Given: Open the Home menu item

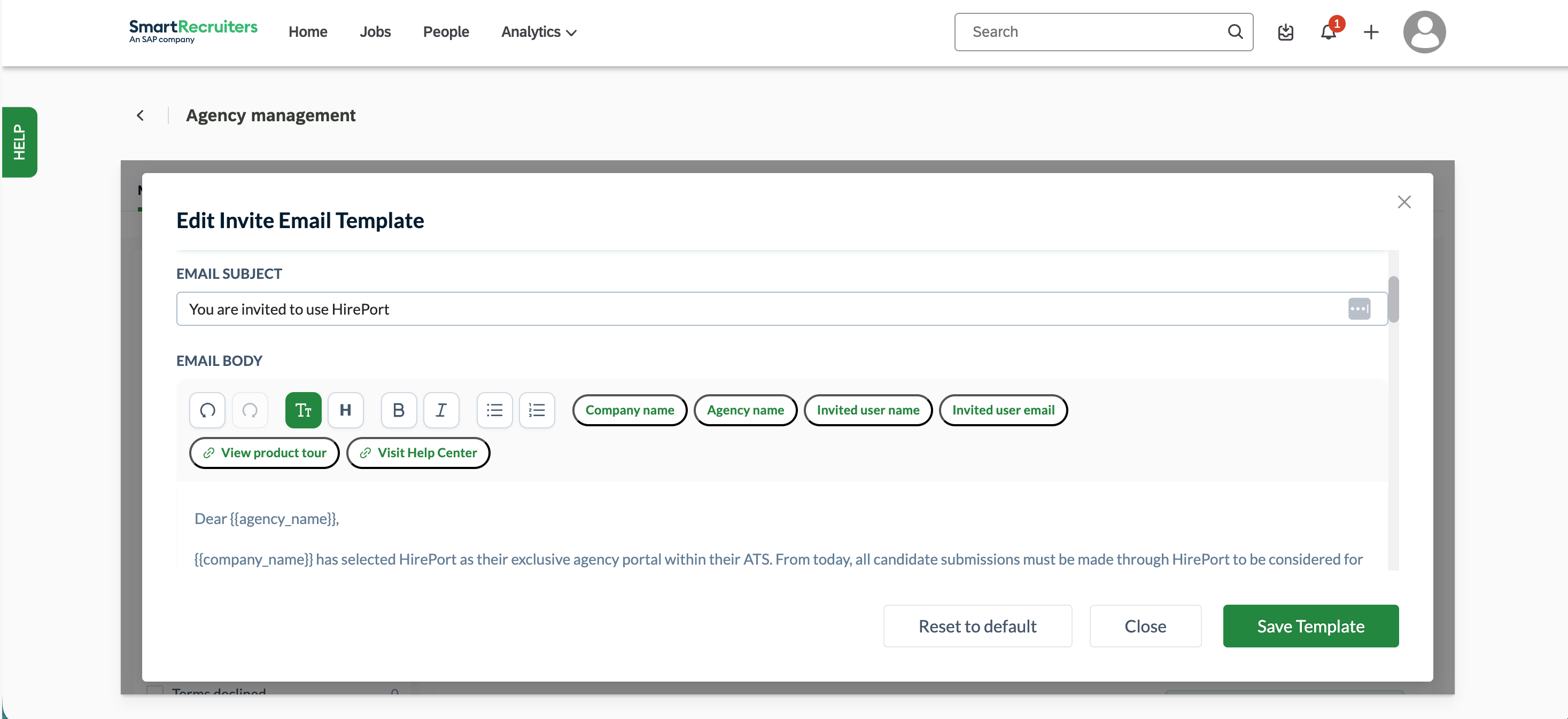Looking at the screenshot, I should (x=308, y=32).
